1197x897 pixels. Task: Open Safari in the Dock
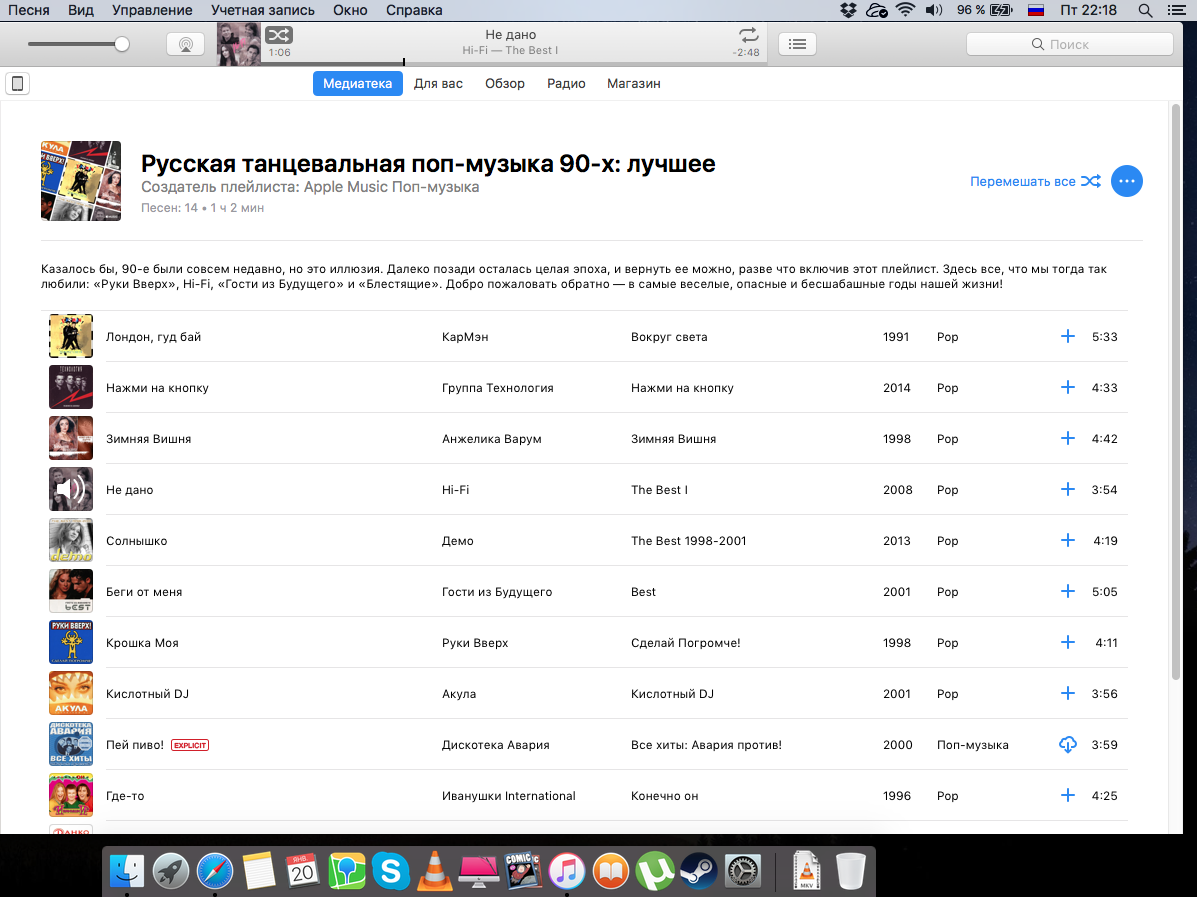[215, 871]
